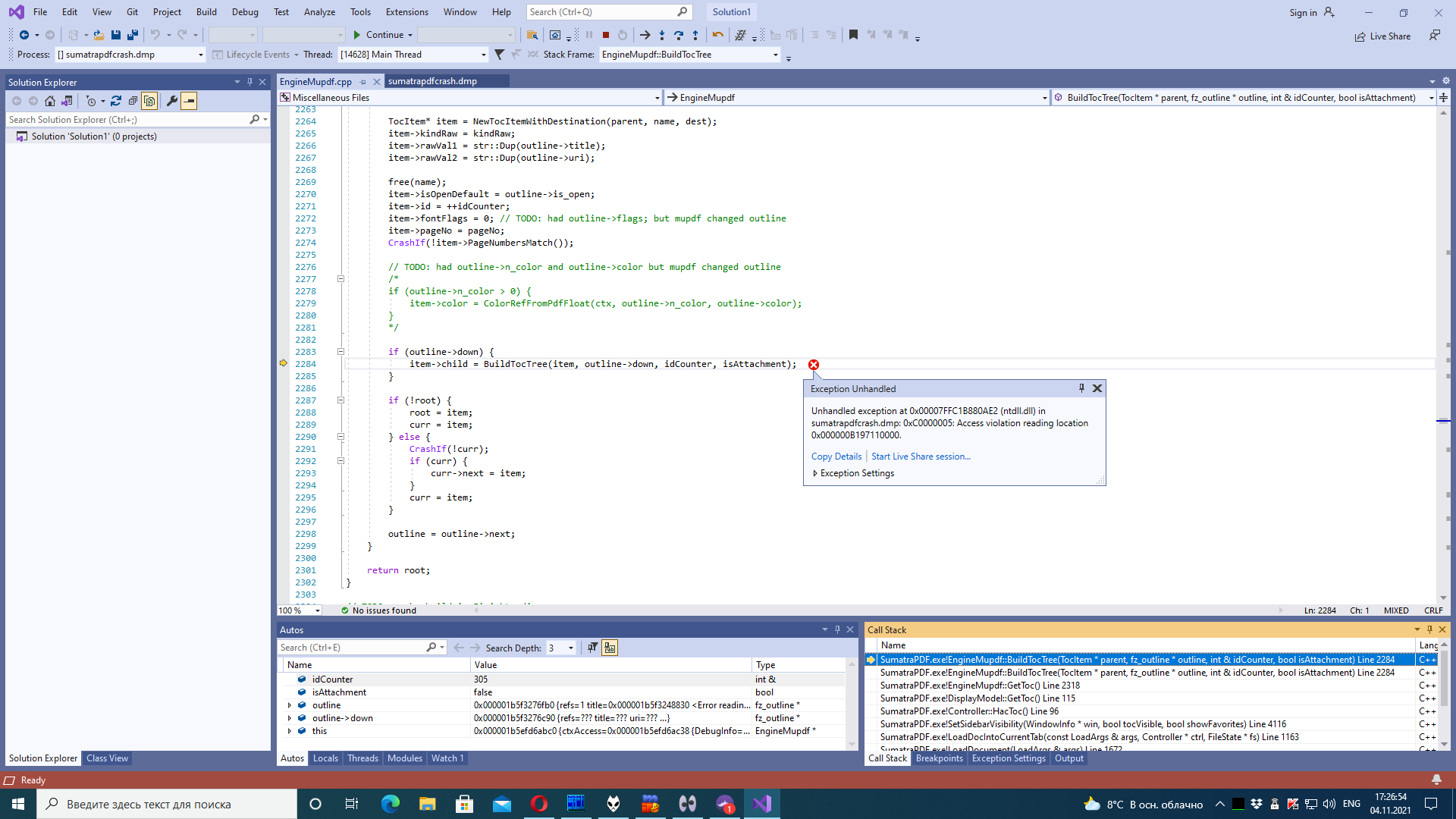Click Step Into debug icon
This screenshot has width=1456, height=819.
[x=662, y=35]
